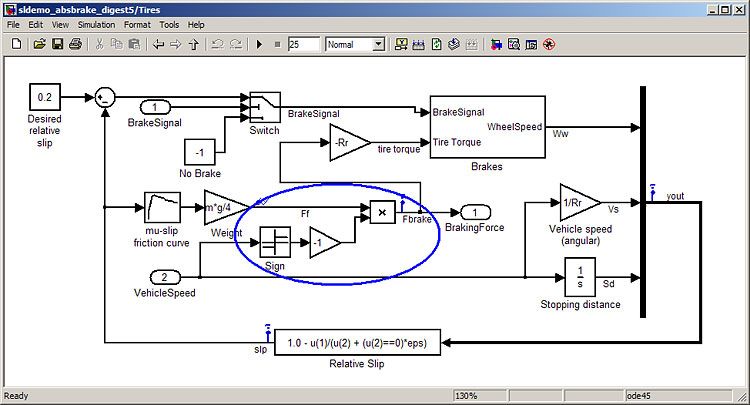Select the Brakes subsystem block
The height and width of the screenshot is (405, 750).
pyautogui.click(x=486, y=127)
